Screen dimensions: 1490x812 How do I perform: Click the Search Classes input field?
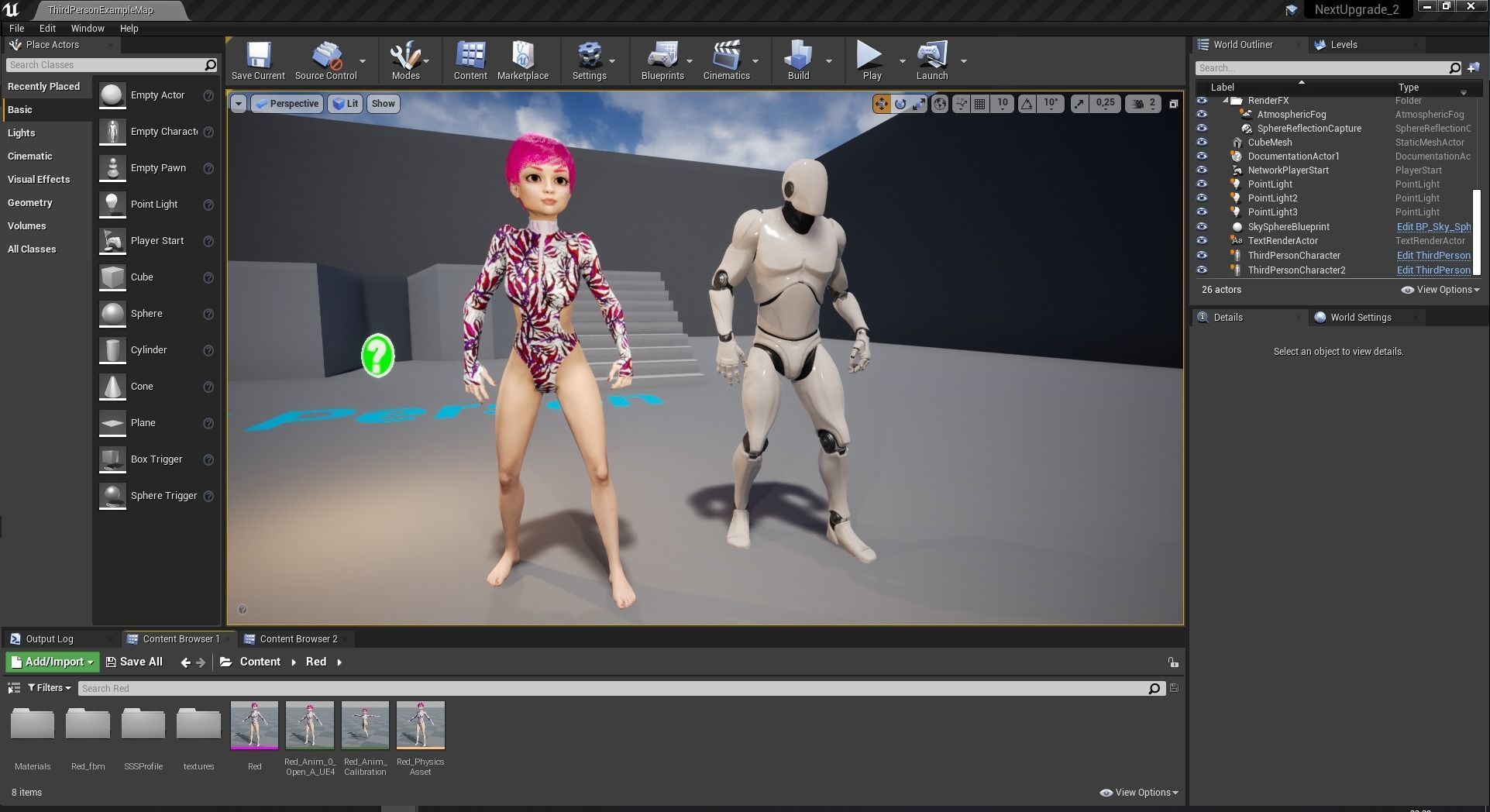pyautogui.click(x=105, y=65)
